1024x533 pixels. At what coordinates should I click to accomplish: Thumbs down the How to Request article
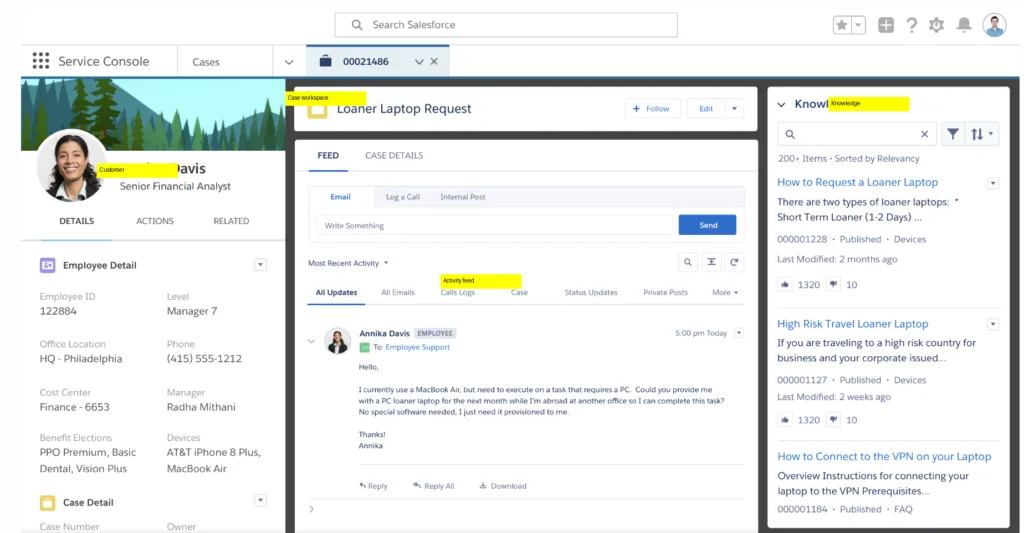pos(833,284)
